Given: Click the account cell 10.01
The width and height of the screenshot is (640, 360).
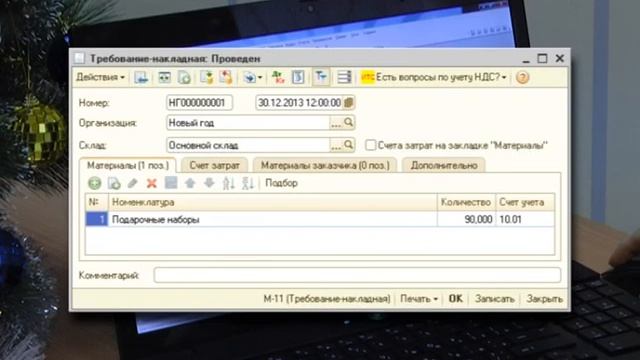Looking at the screenshot, I should [525, 219].
